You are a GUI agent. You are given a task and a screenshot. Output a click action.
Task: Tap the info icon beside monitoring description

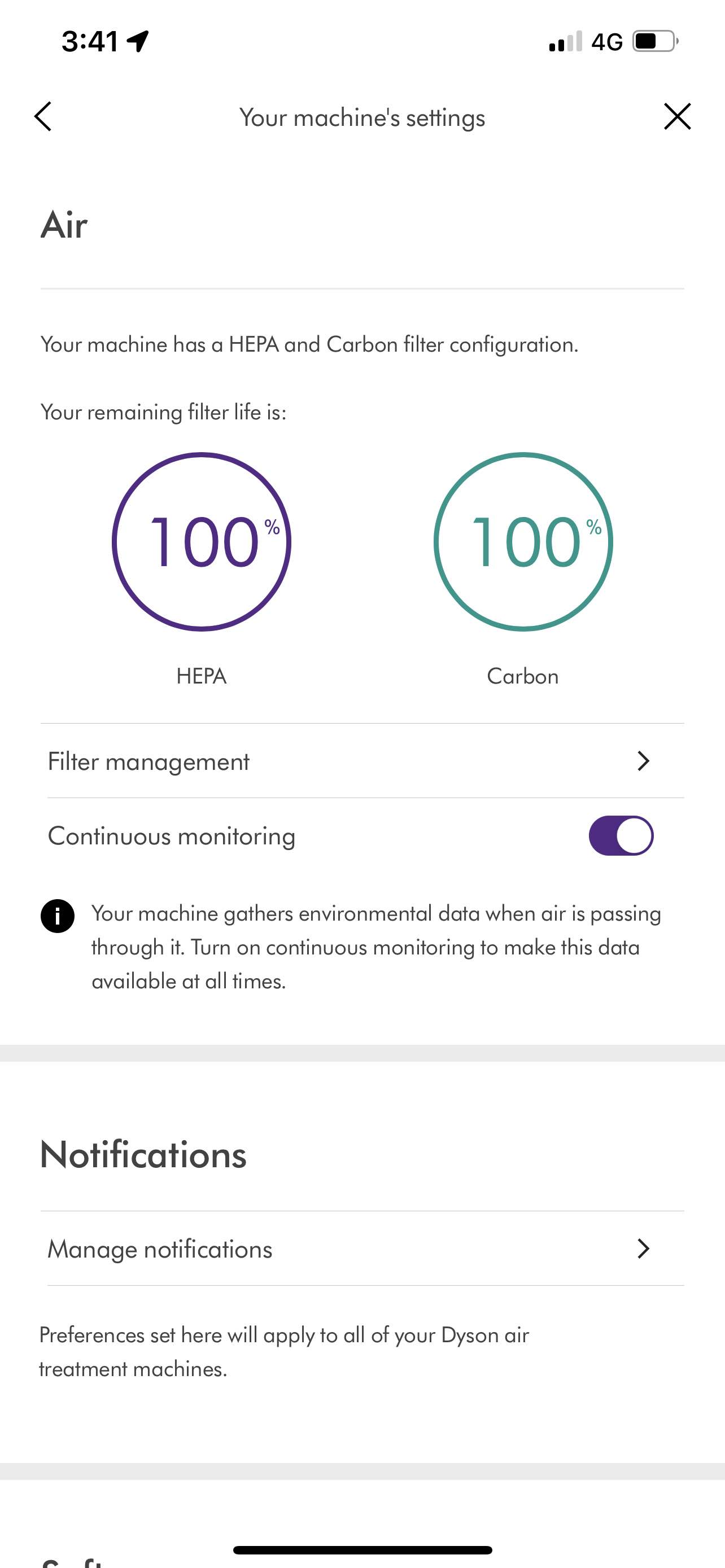pyautogui.click(x=58, y=916)
